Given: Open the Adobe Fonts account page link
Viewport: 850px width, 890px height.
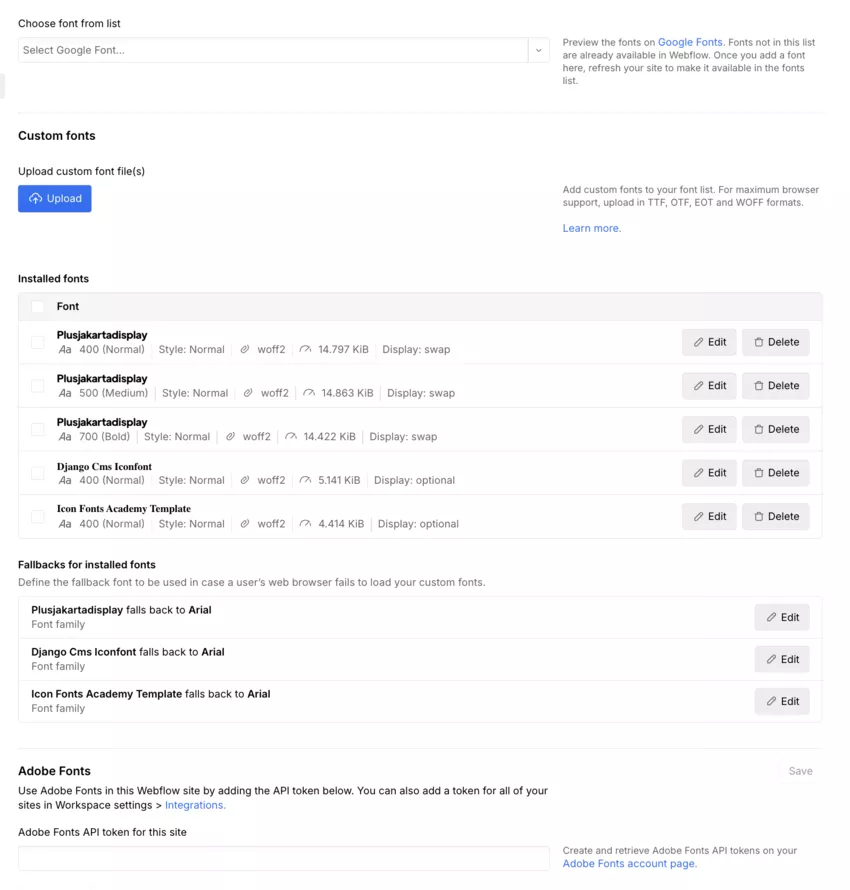Looking at the screenshot, I should [628, 864].
